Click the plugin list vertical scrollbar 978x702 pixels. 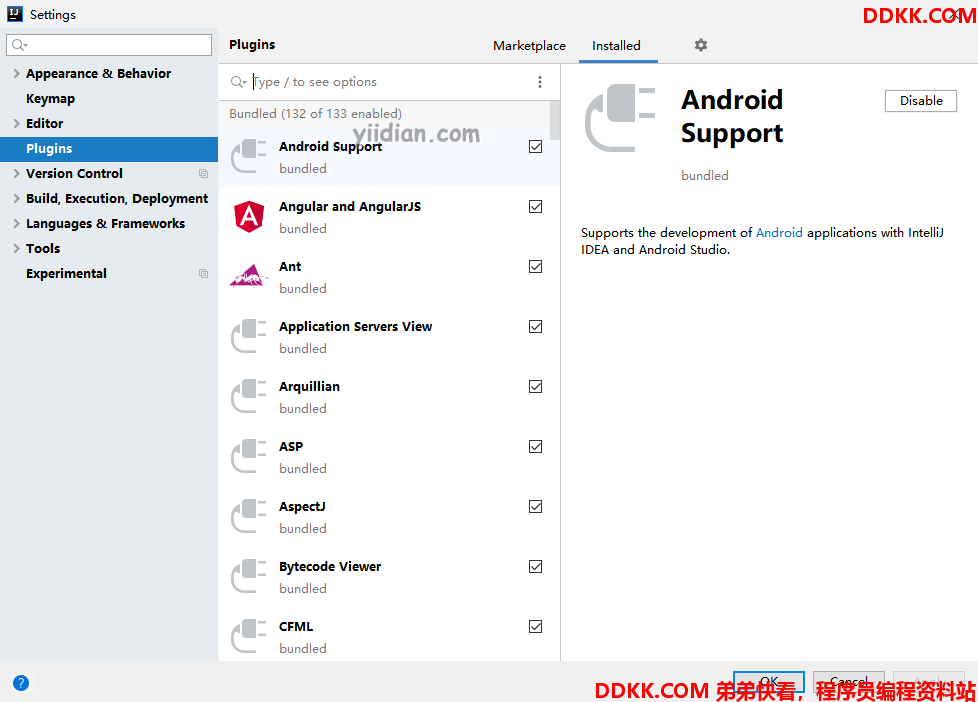[x=555, y=120]
